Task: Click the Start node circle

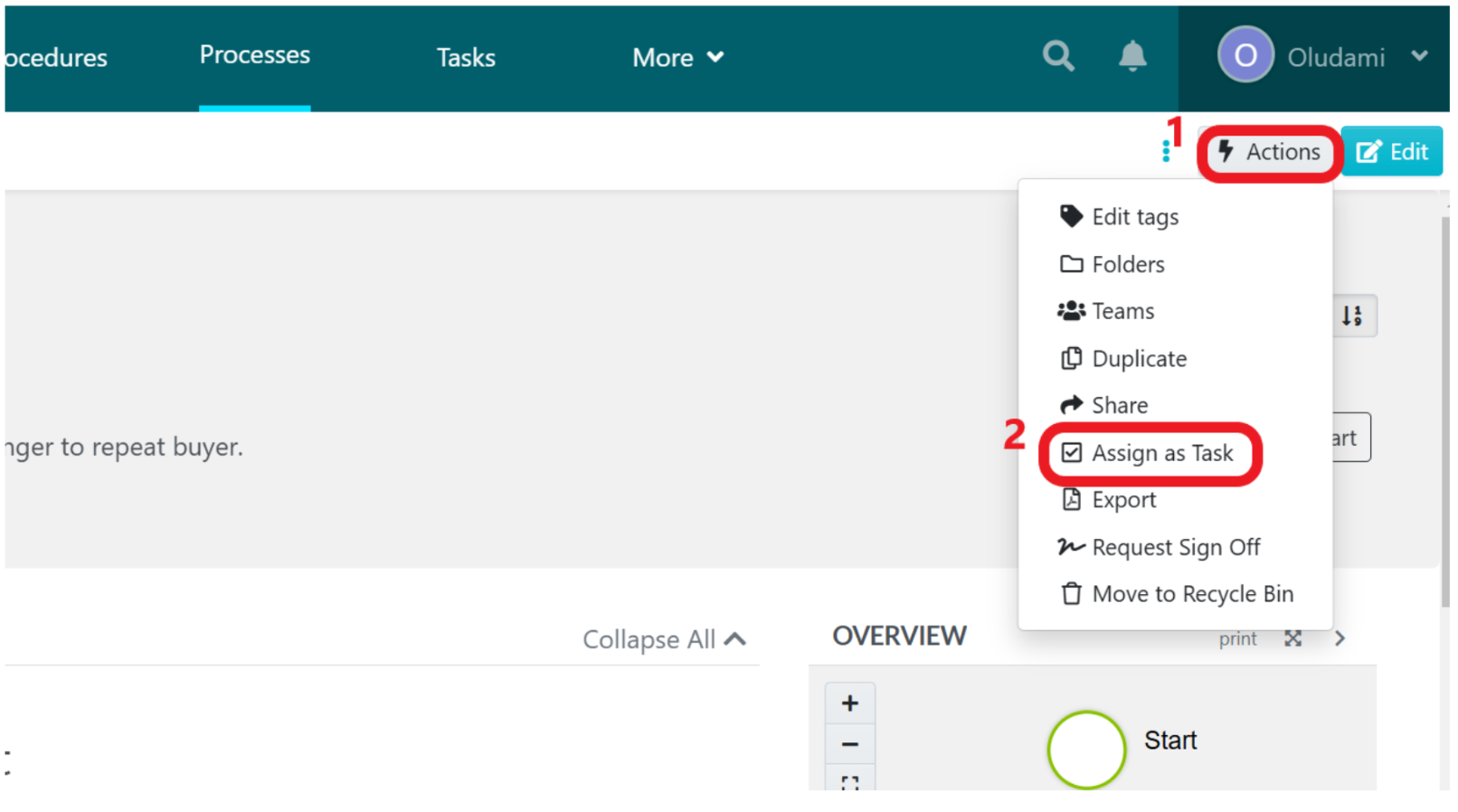Action: [x=1085, y=750]
